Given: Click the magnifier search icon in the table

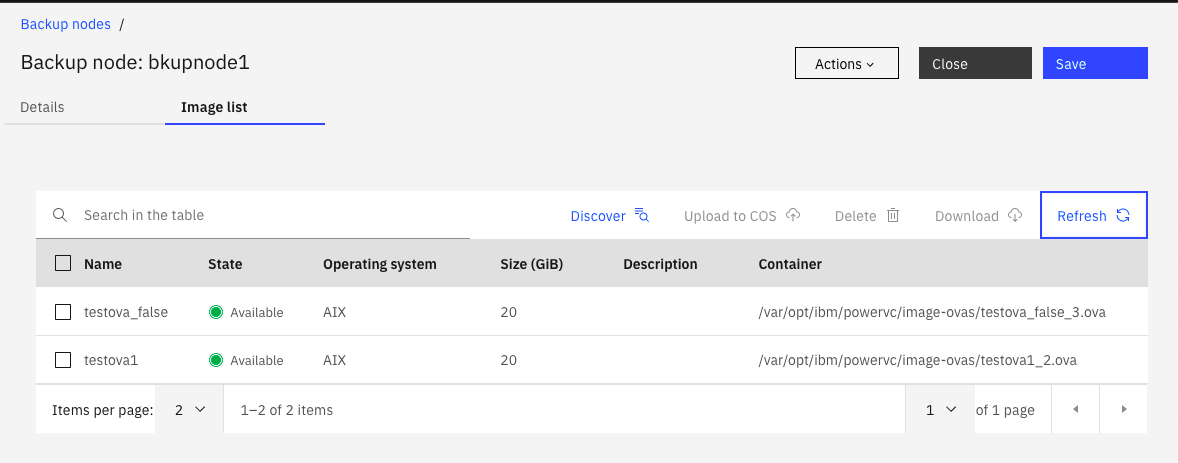Looking at the screenshot, I should [x=60, y=215].
